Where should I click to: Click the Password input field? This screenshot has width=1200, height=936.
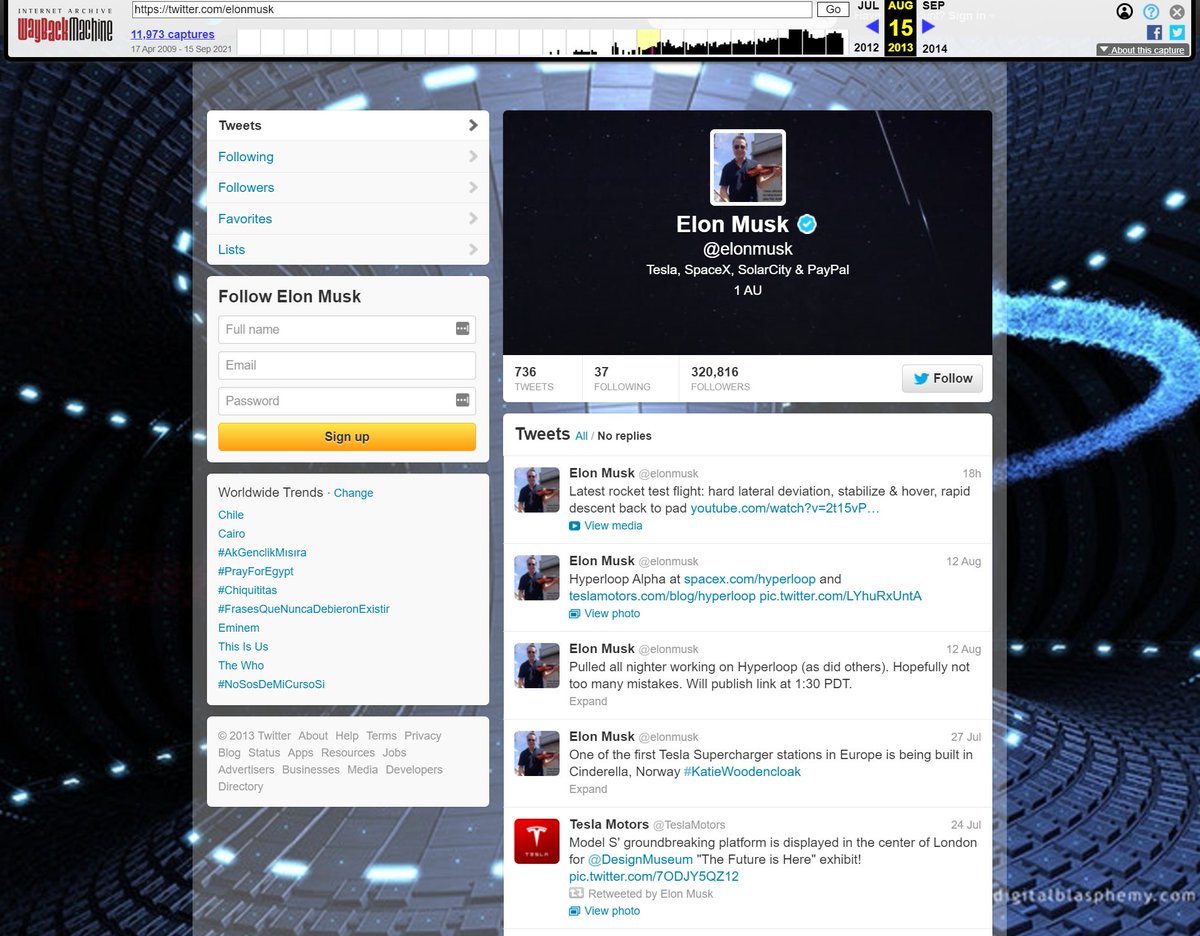[347, 401]
